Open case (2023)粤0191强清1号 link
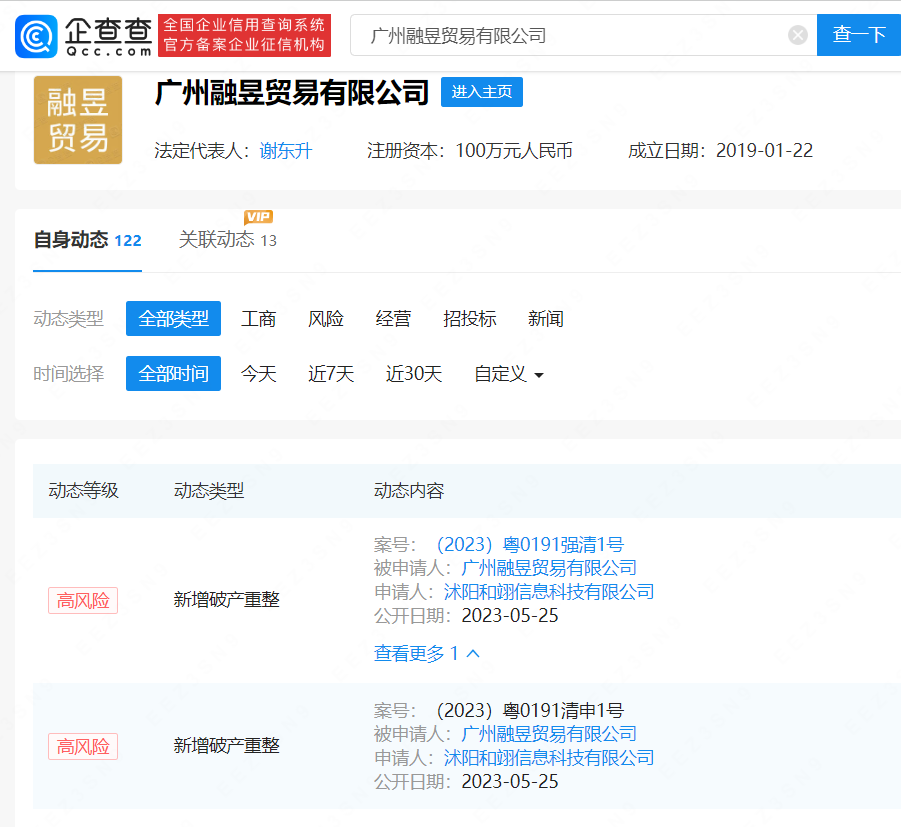This screenshot has width=901, height=827. pos(530,544)
